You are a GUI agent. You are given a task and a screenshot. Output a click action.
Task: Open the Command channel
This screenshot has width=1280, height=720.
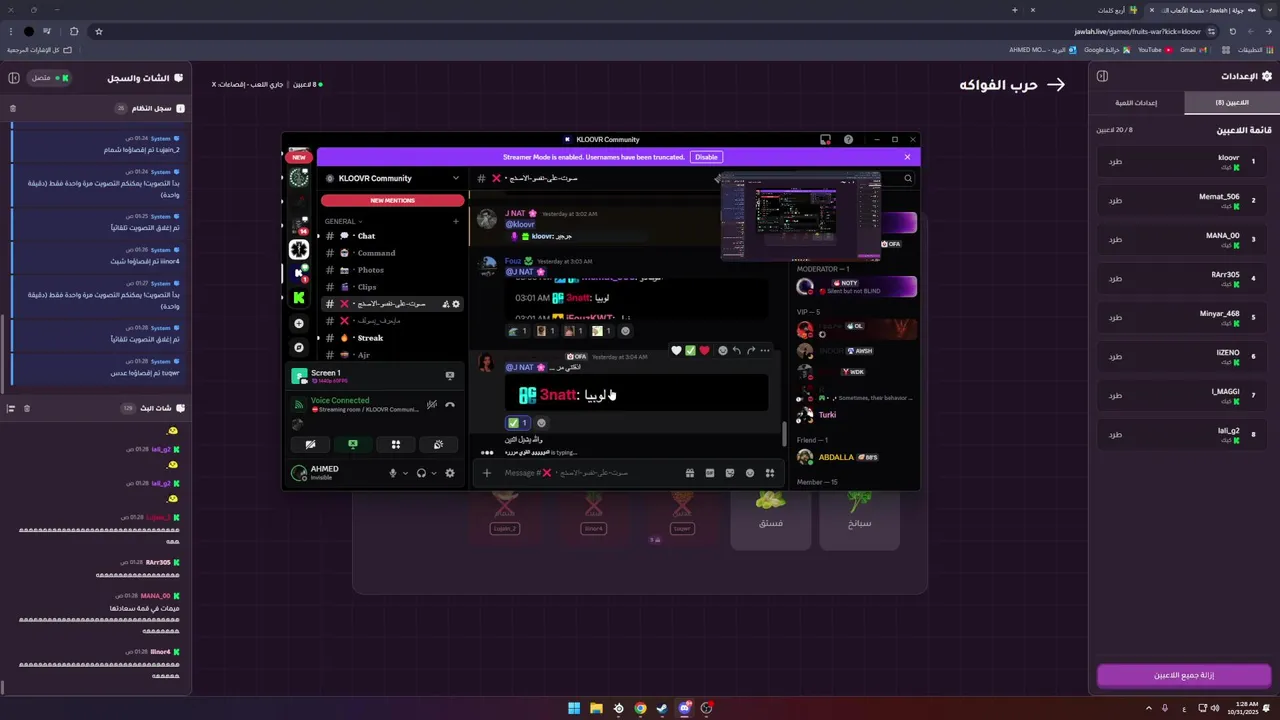392,253
